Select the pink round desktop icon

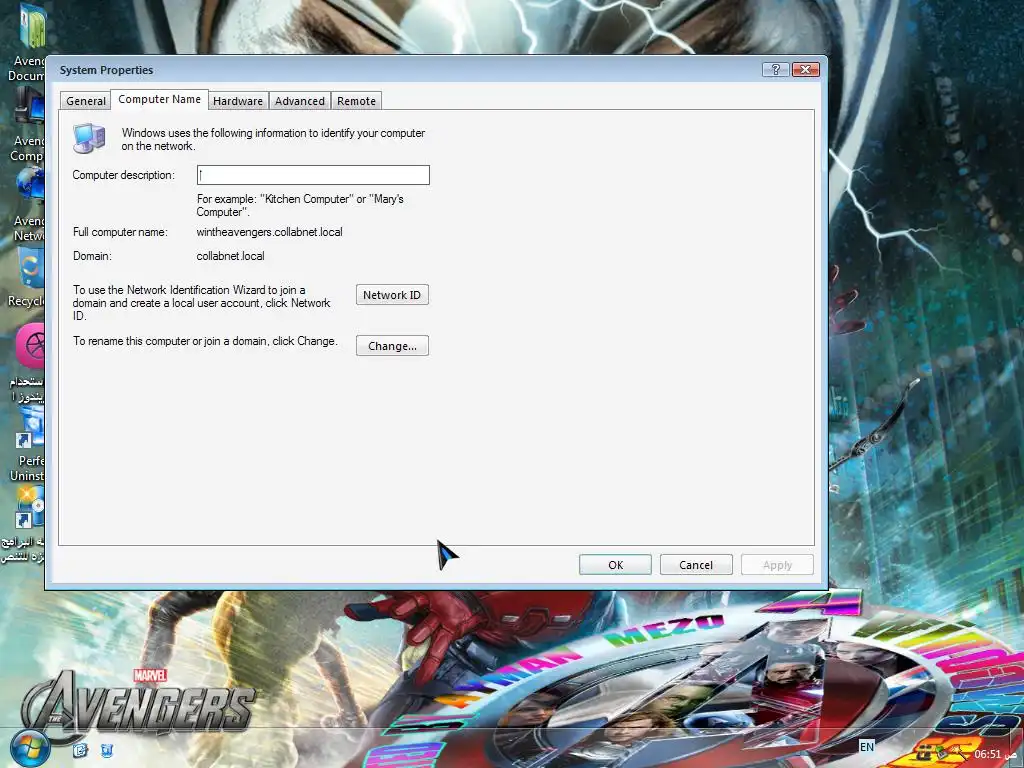coord(30,346)
